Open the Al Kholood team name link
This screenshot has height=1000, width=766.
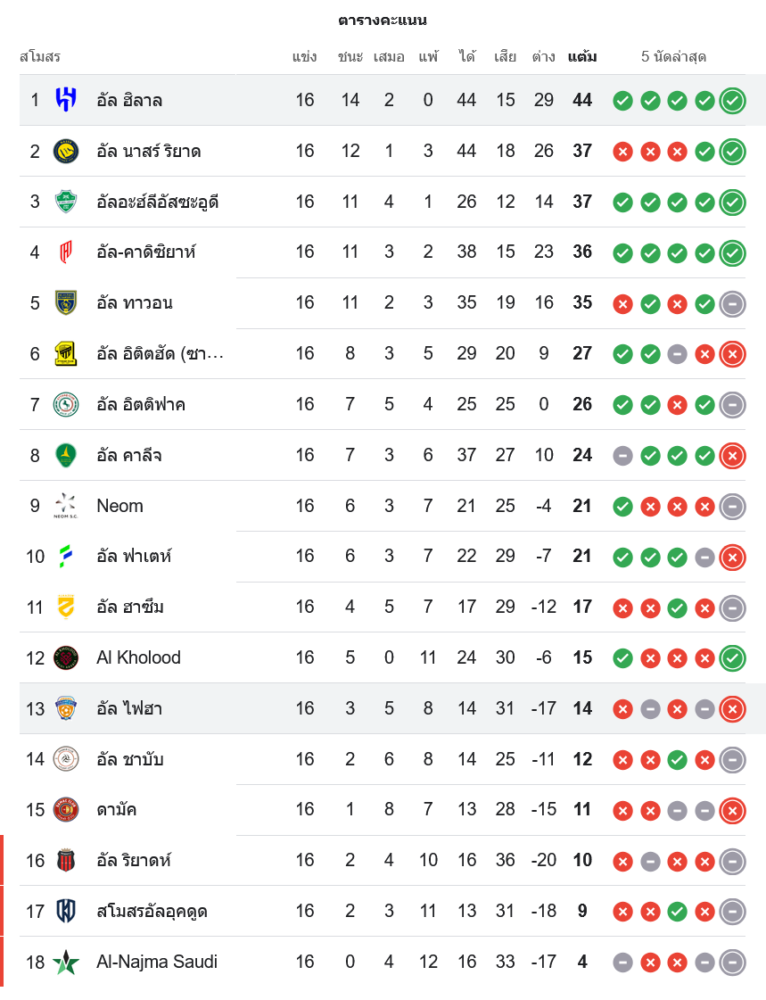[x=138, y=658]
